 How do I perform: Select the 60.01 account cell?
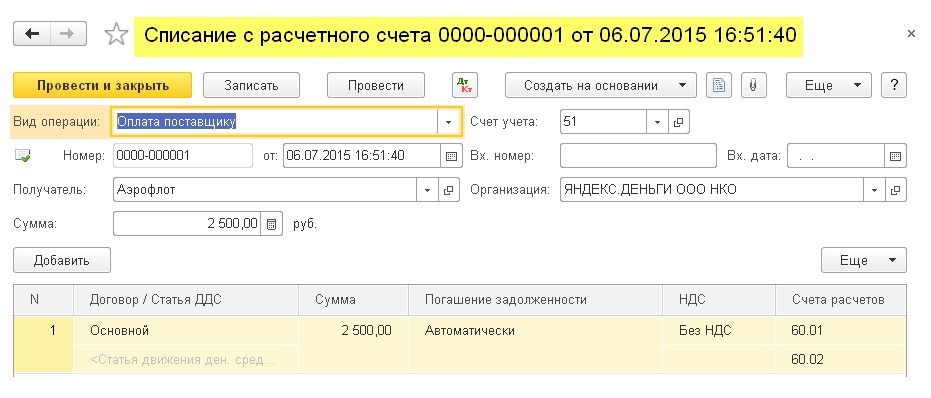pyautogui.click(x=841, y=331)
